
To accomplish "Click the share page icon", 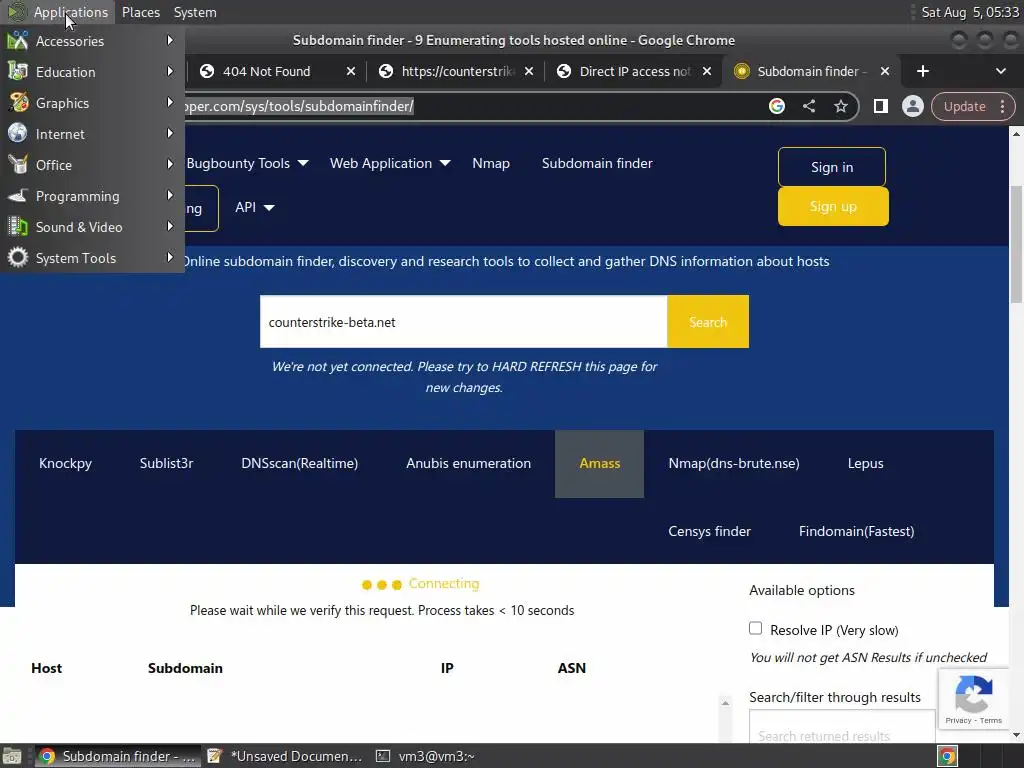I will (808, 106).
